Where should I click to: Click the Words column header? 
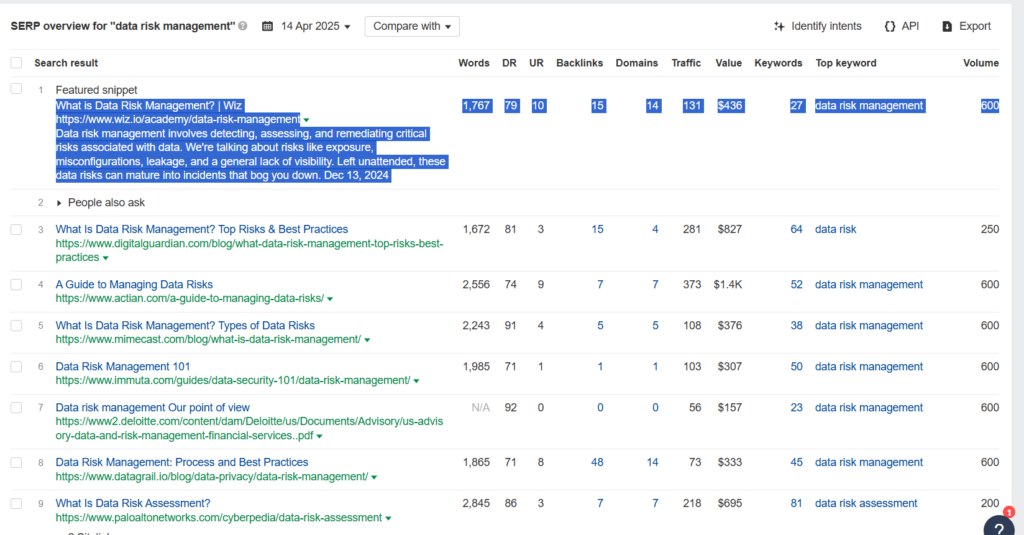tap(473, 63)
